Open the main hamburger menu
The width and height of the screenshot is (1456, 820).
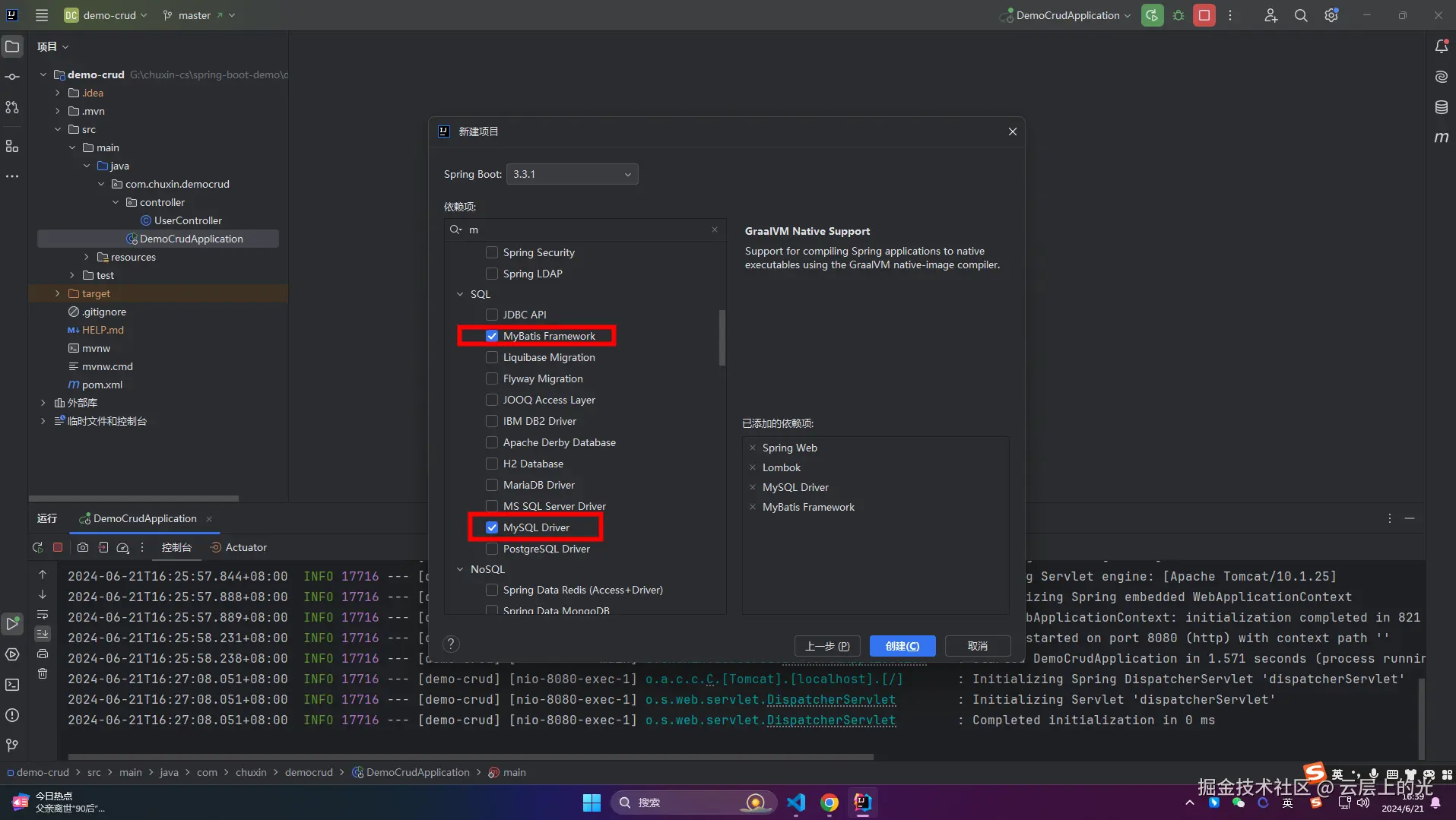click(x=42, y=15)
